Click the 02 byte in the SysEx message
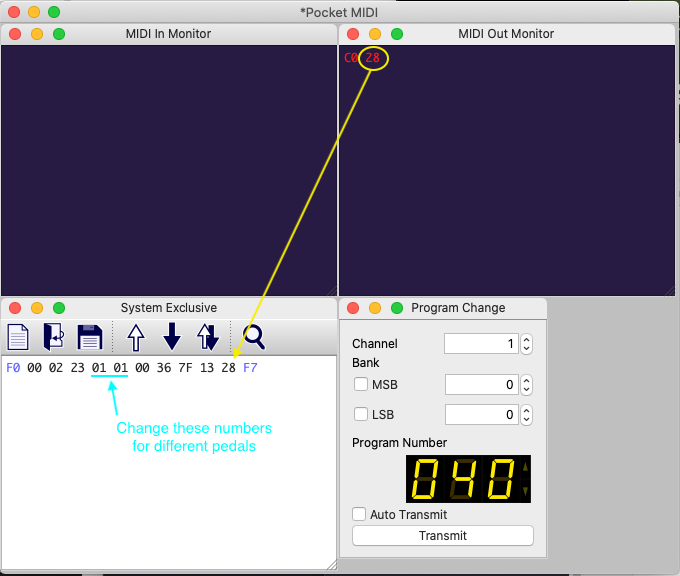Viewport: 680px width, 576px height. pos(56,368)
